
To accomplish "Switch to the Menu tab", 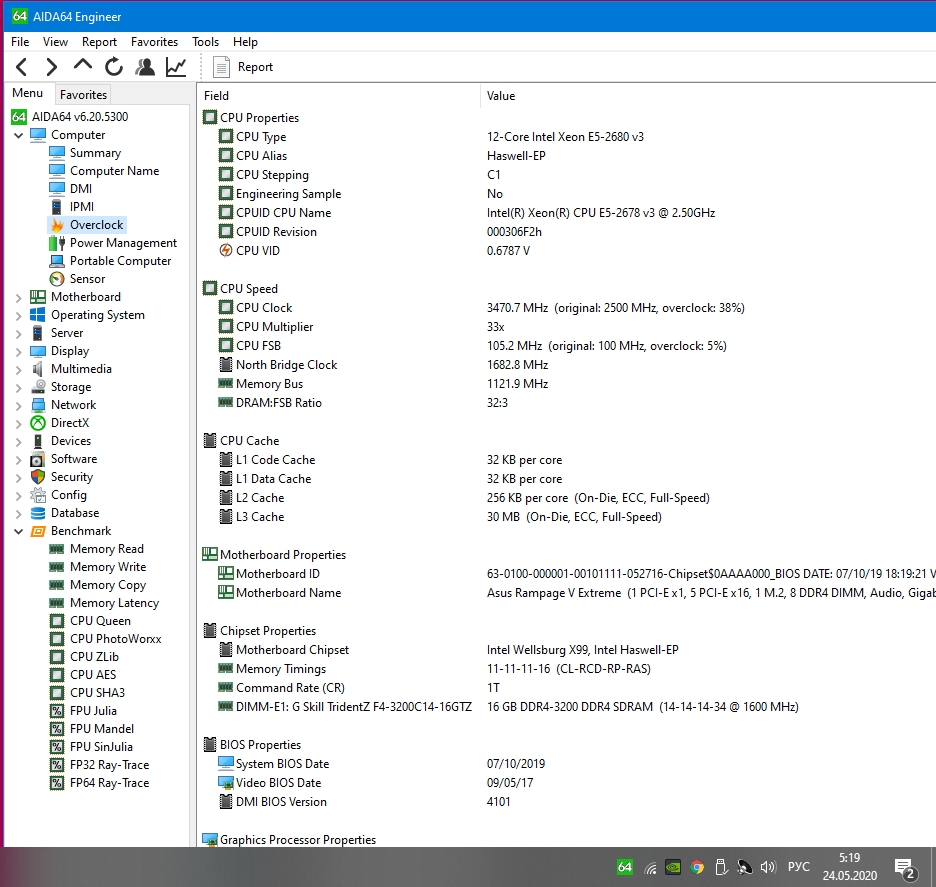I will pyautogui.click(x=27, y=93).
